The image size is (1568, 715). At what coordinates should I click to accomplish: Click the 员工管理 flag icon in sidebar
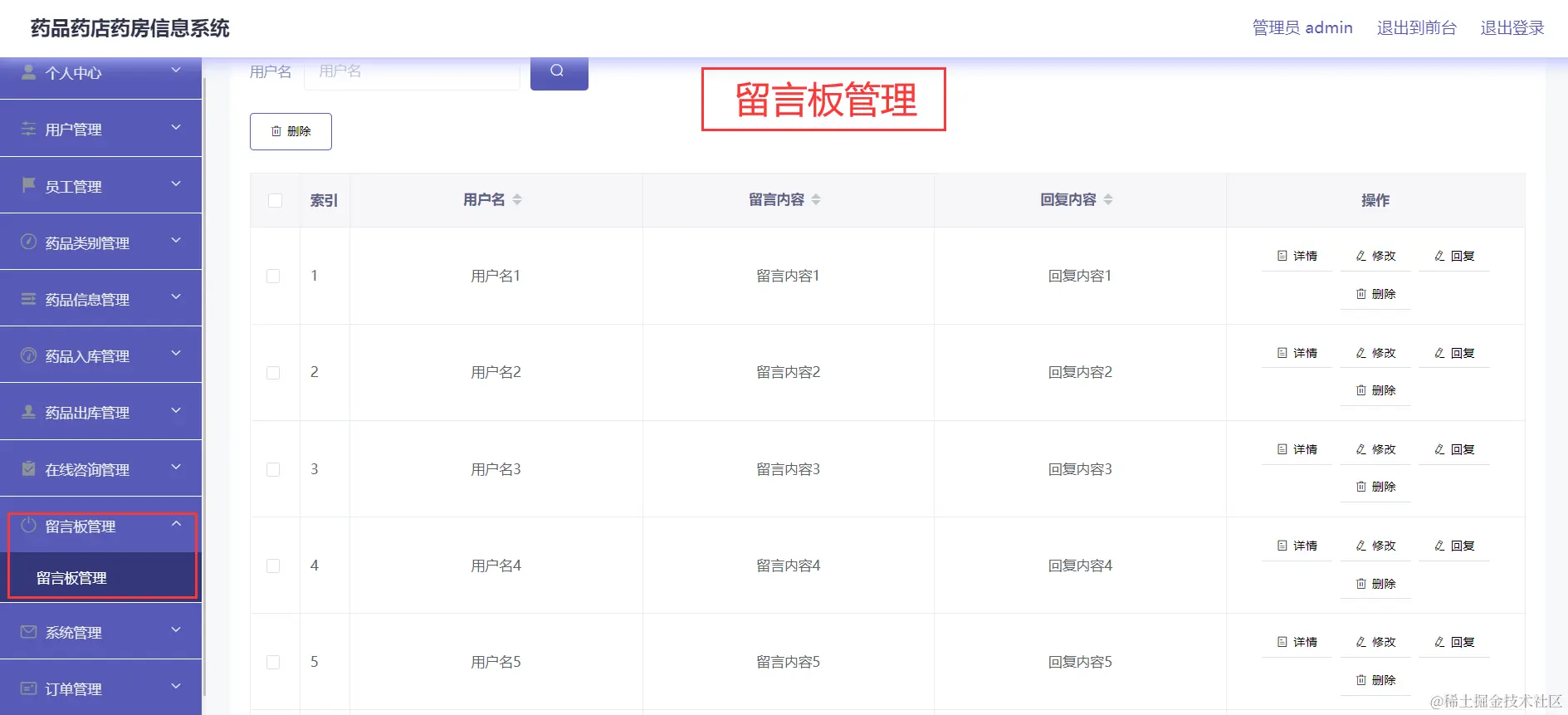[x=28, y=185]
